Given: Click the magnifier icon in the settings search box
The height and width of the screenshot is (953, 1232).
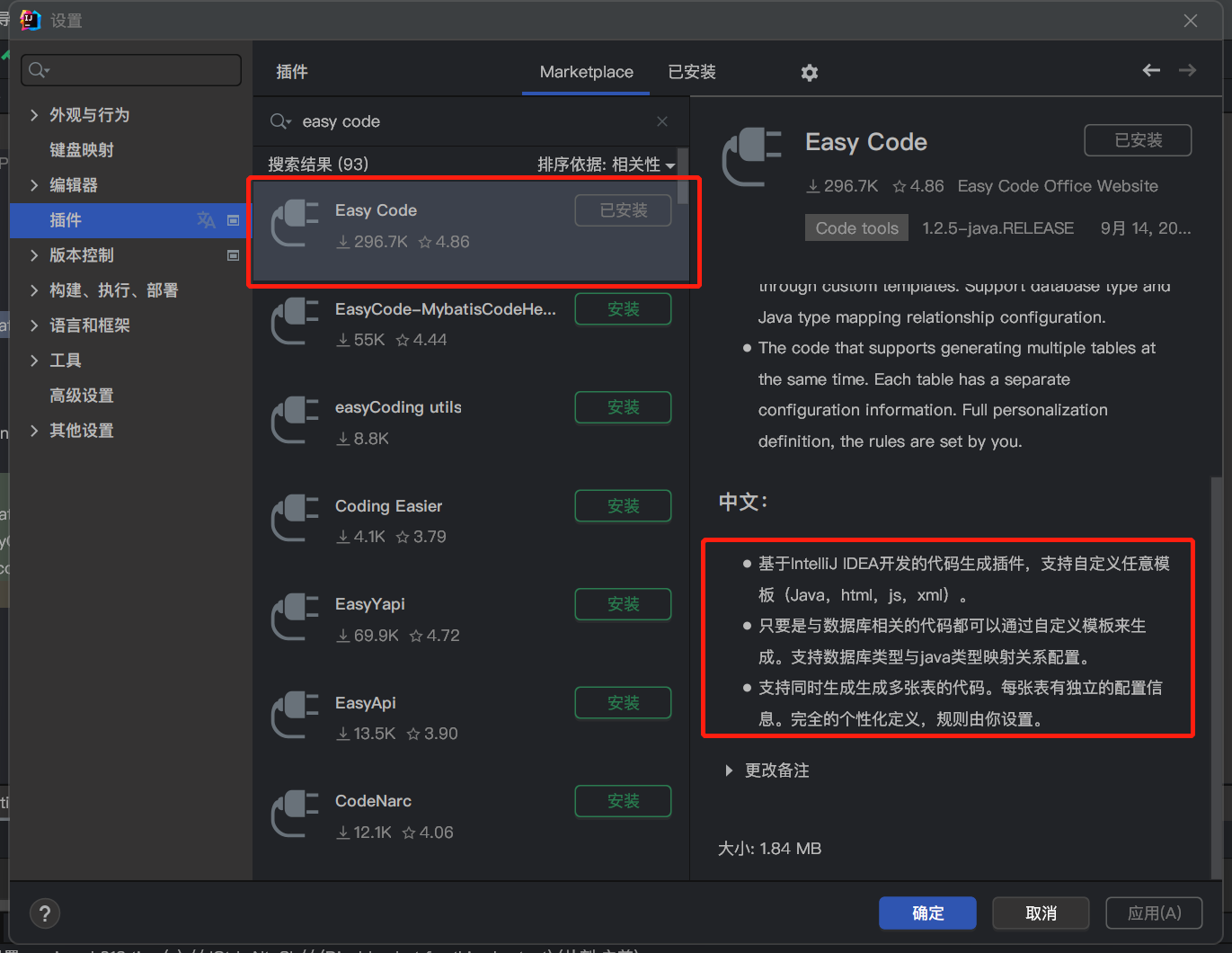Looking at the screenshot, I should coord(36,69).
